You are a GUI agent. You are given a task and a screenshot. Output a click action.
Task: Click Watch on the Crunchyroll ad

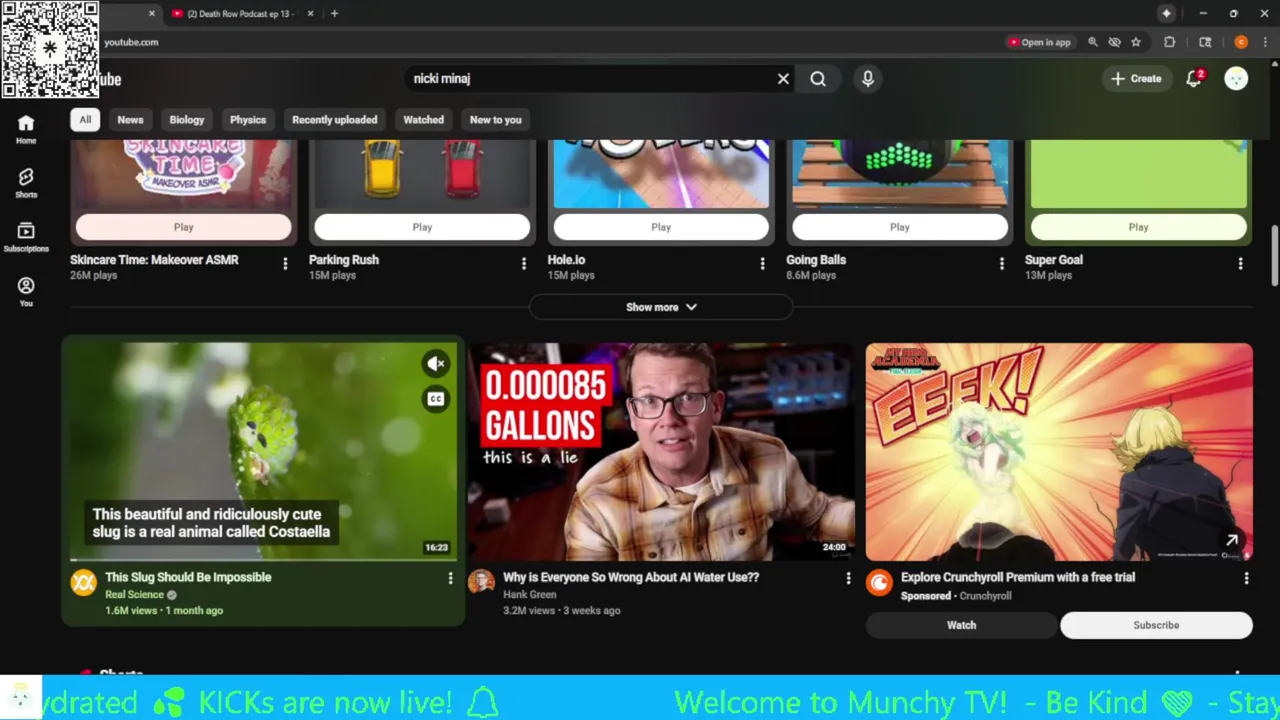pos(961,625)
